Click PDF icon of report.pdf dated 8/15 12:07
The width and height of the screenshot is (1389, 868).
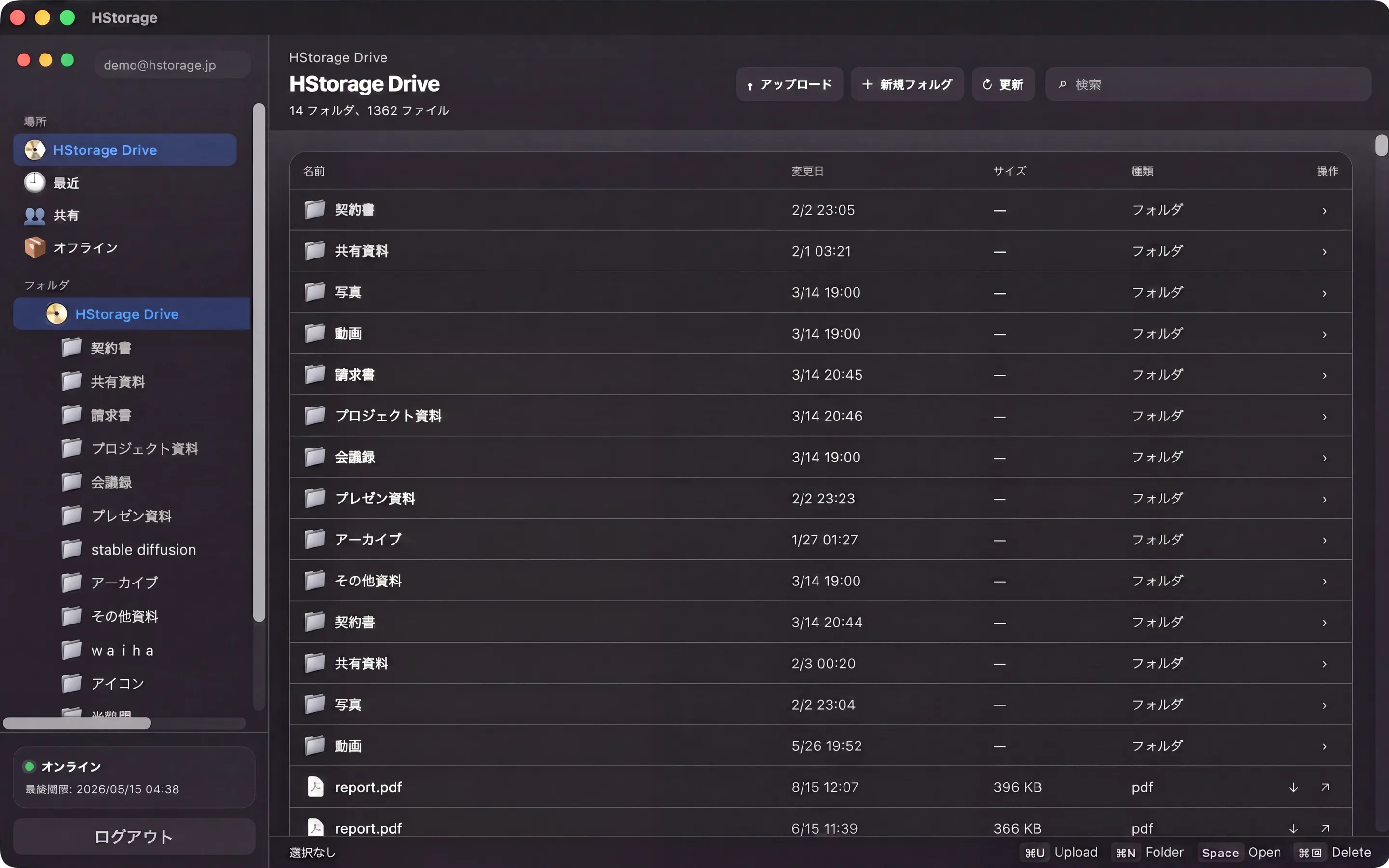coord(315,787)
